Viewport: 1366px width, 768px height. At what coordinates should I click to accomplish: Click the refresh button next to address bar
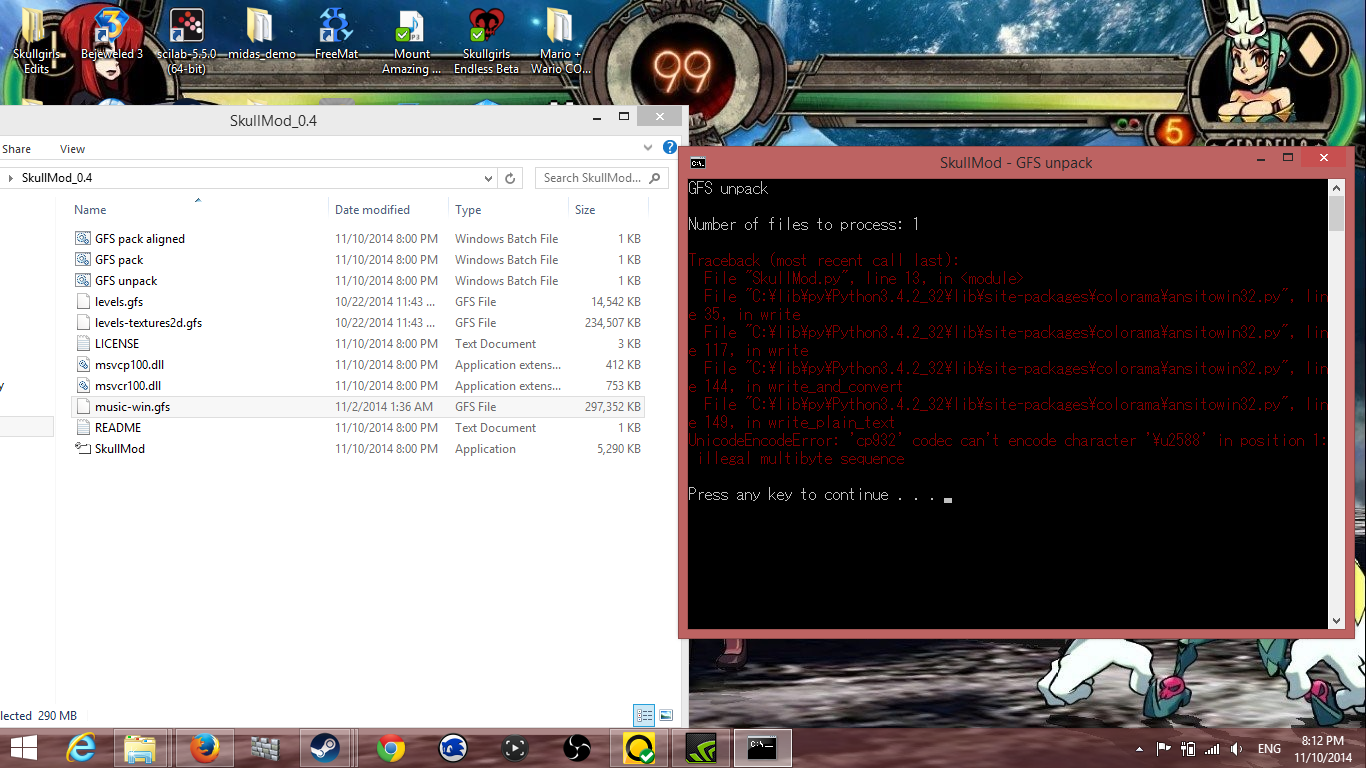tap(510, 178)
